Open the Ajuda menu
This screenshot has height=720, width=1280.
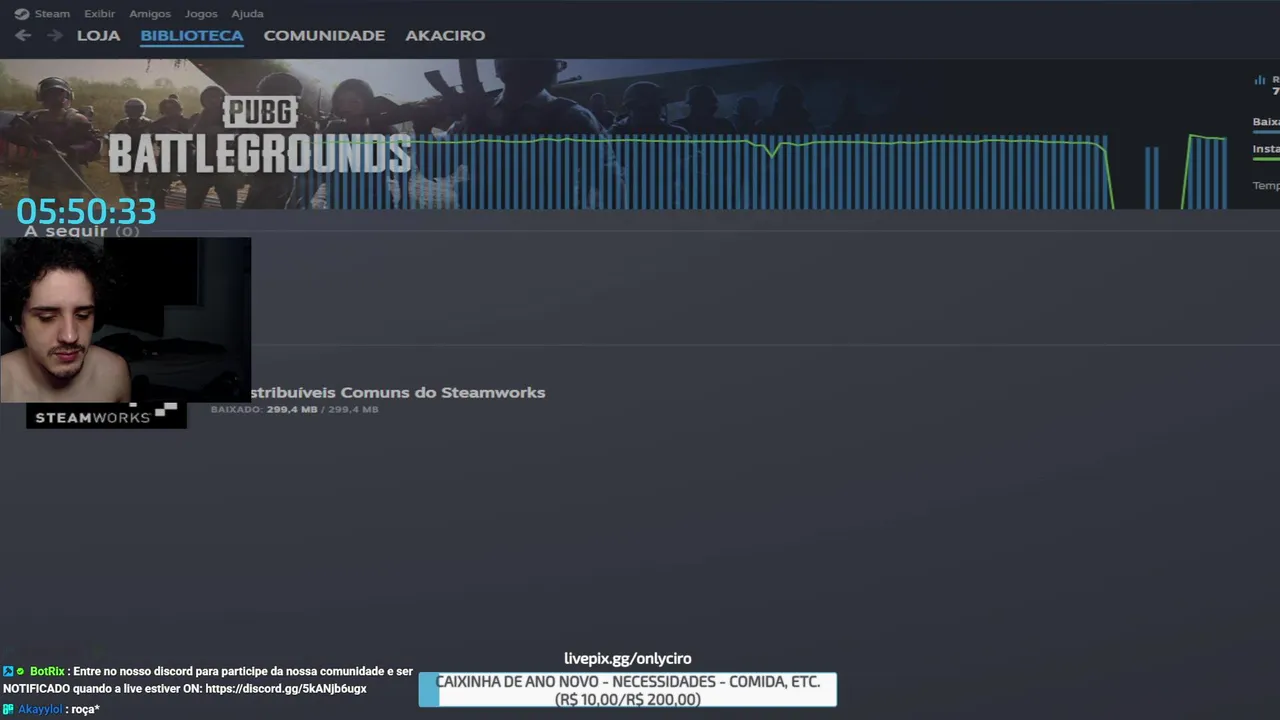click(247, 14)
